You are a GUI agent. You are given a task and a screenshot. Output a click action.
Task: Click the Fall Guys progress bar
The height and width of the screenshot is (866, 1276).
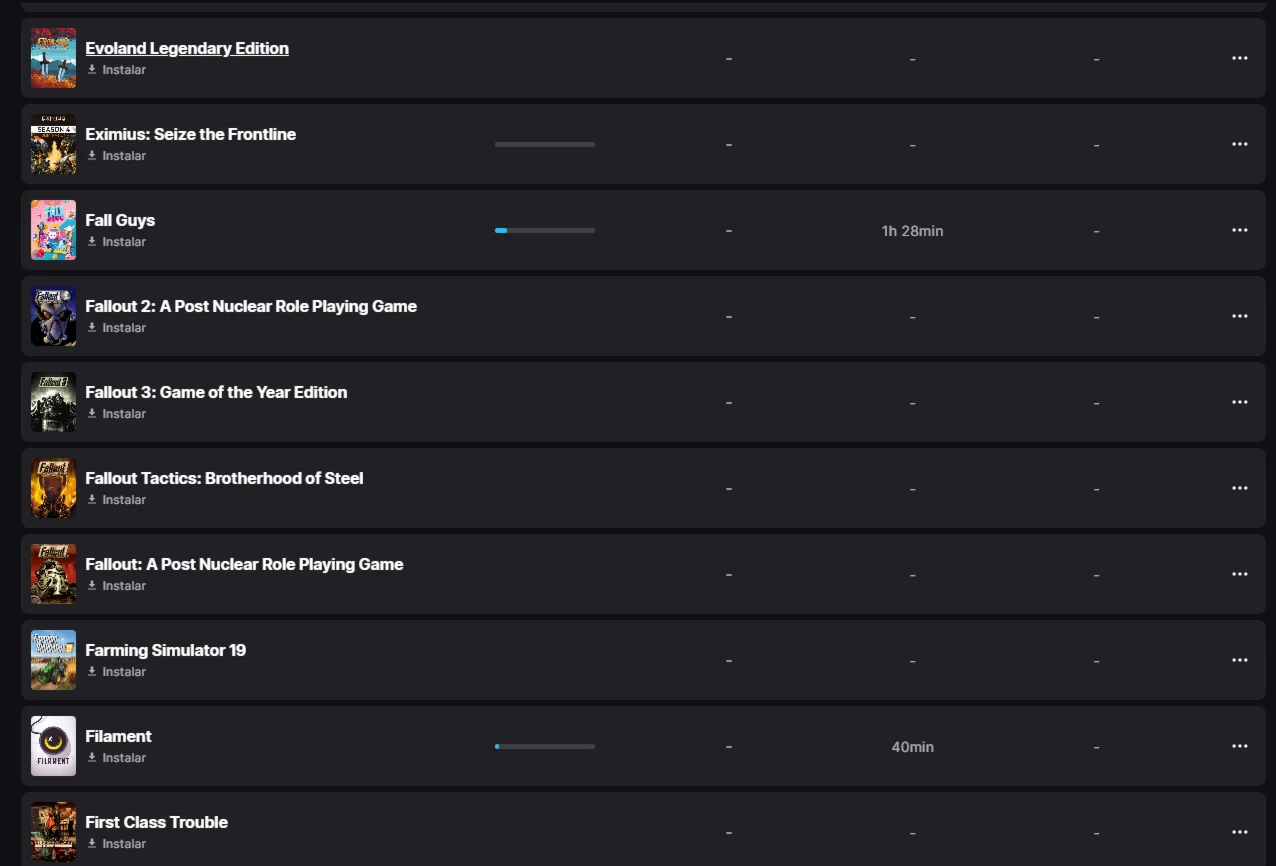click(545, 230)
